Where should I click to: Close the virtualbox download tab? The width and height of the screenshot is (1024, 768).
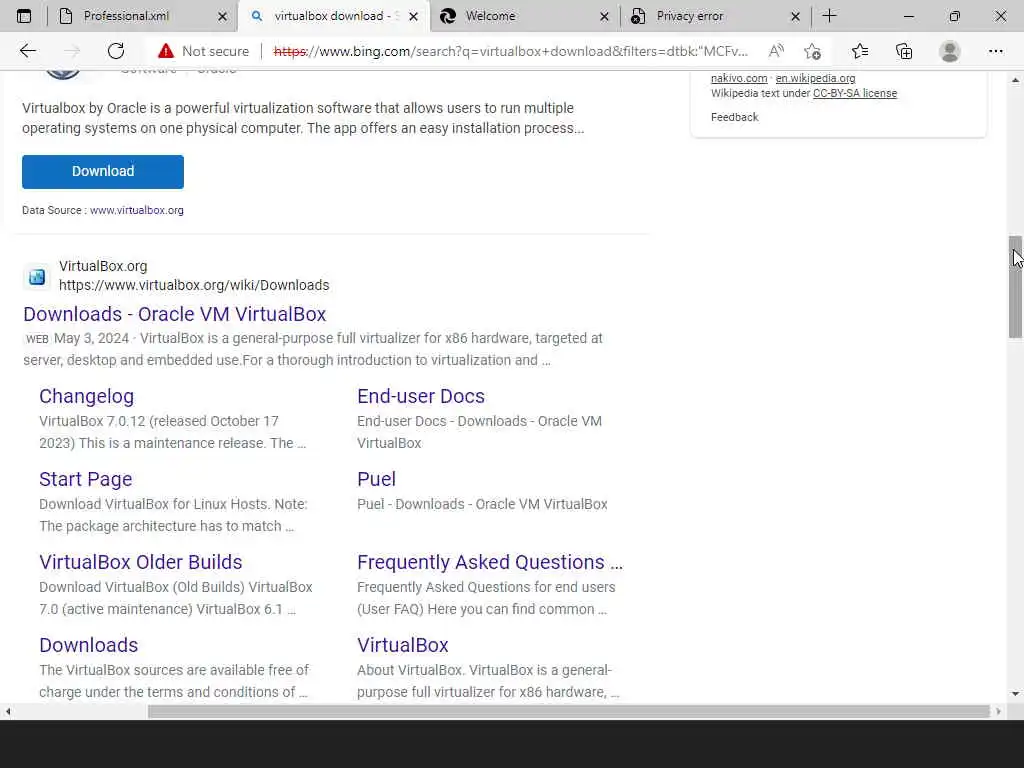(413, 16)
